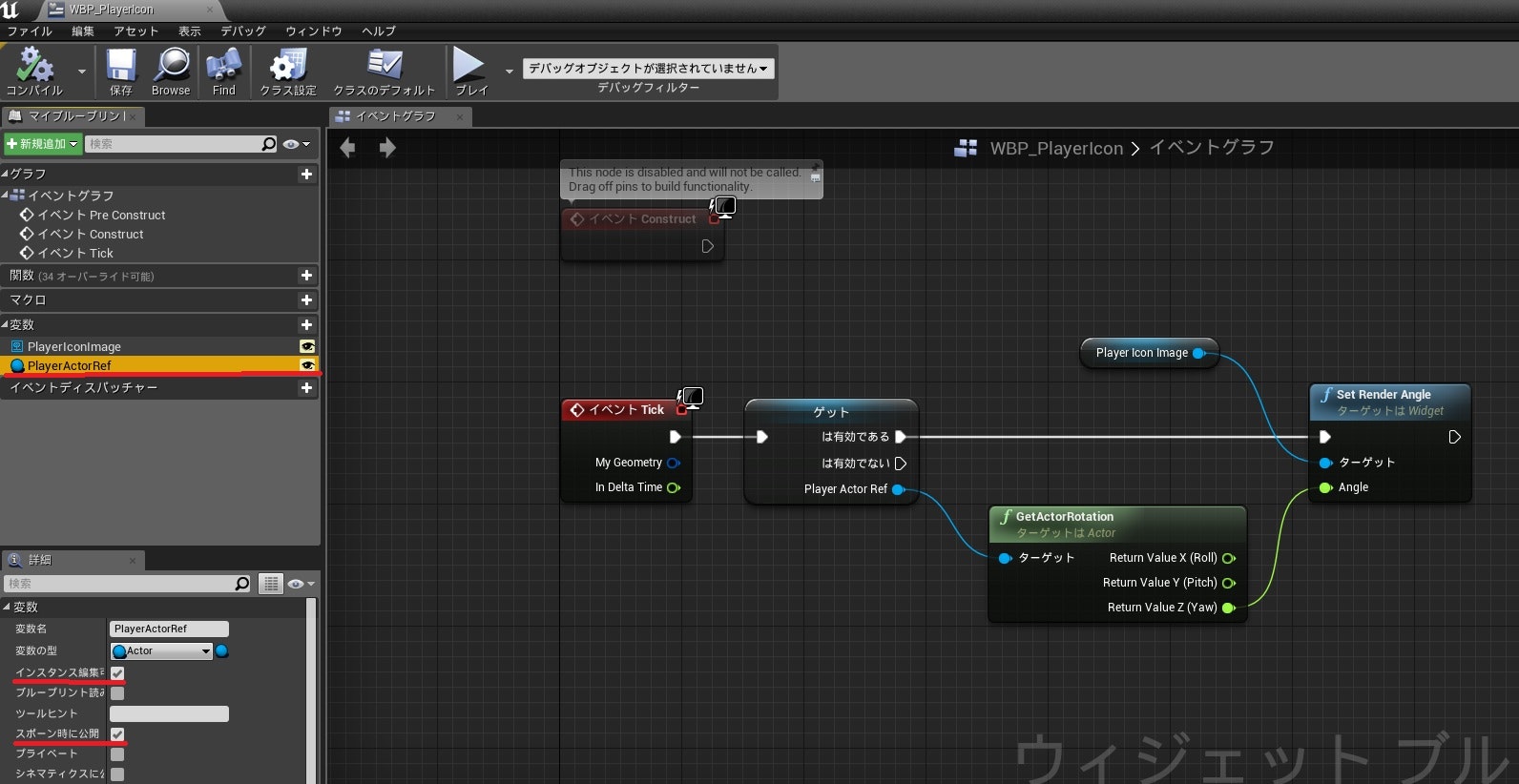The height and width of the screenshot is (784, 1519).
Task: Switch to the マイブループリント tab
Action: tap(76, 116)
